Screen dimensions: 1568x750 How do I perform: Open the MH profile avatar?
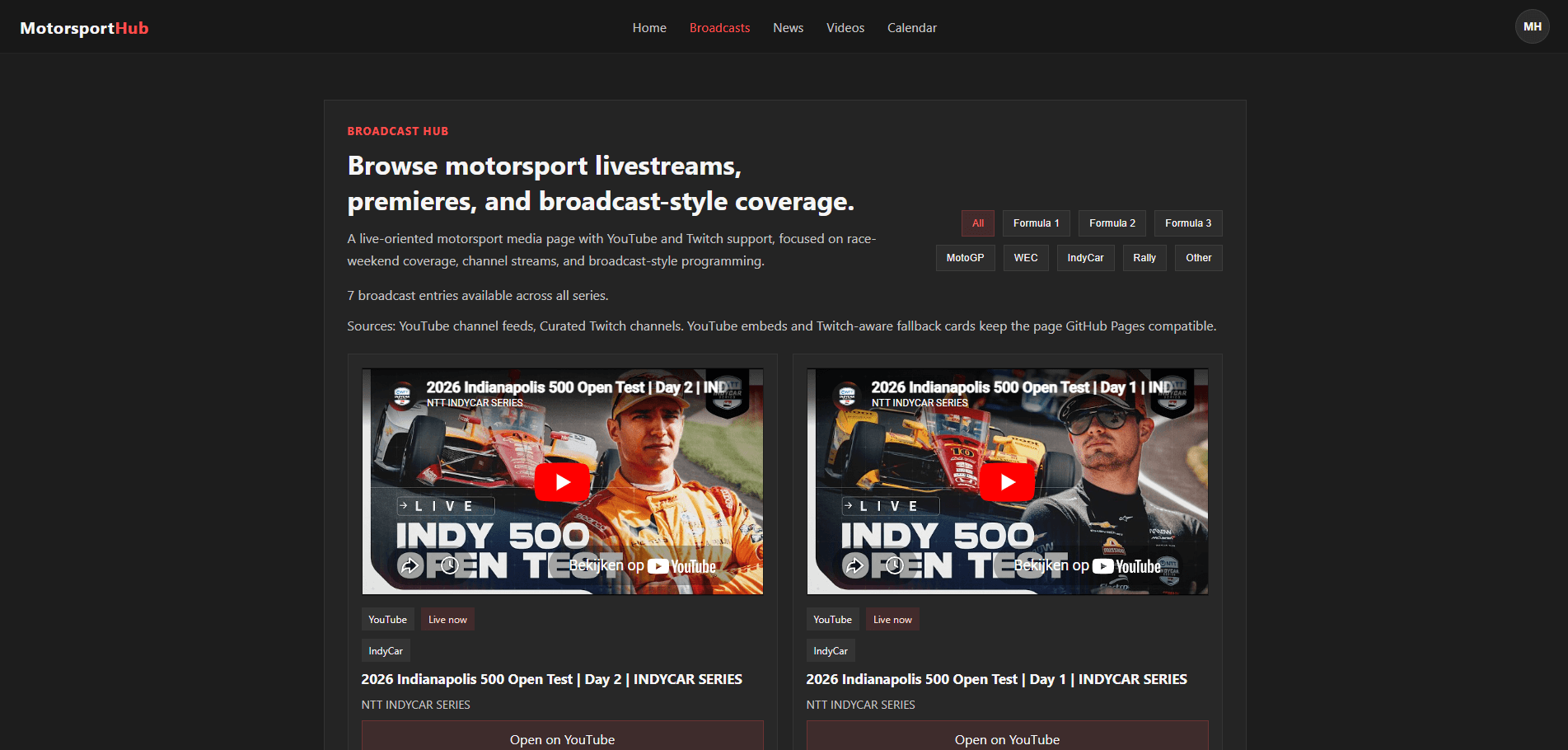point(1532,26)
